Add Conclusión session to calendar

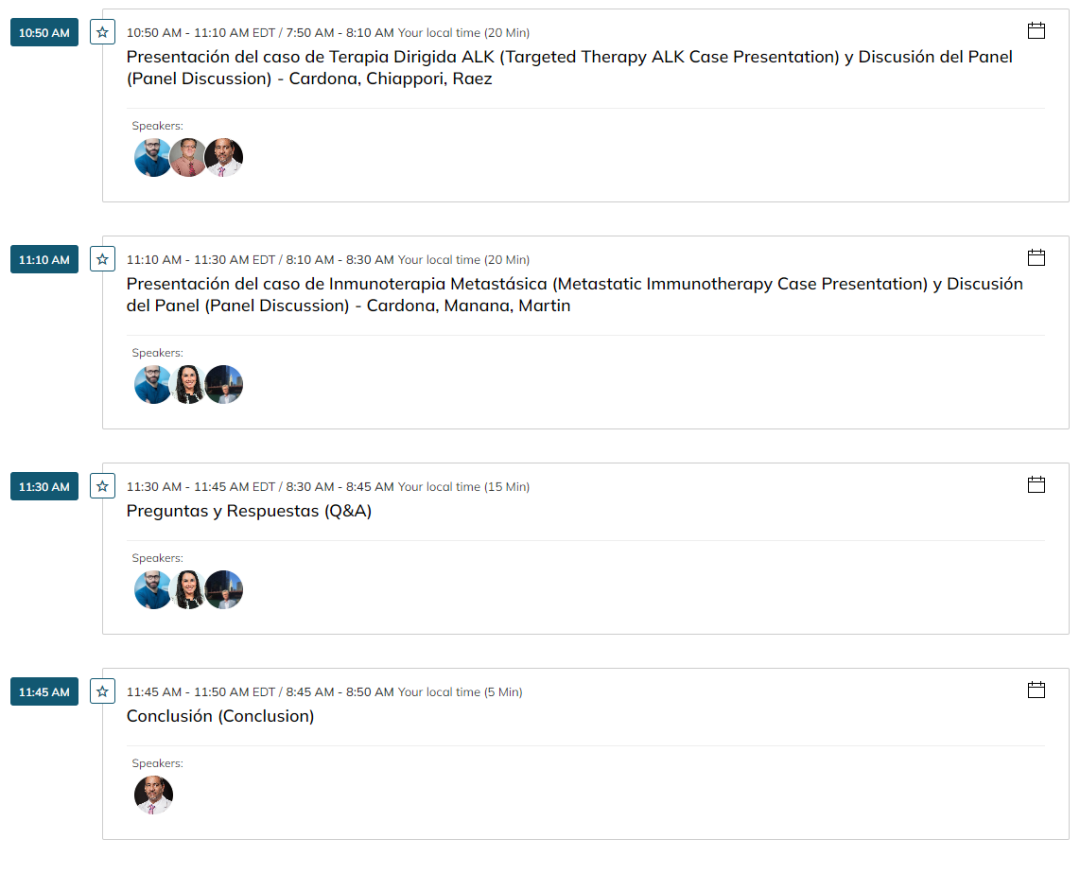click(1036, 690)
